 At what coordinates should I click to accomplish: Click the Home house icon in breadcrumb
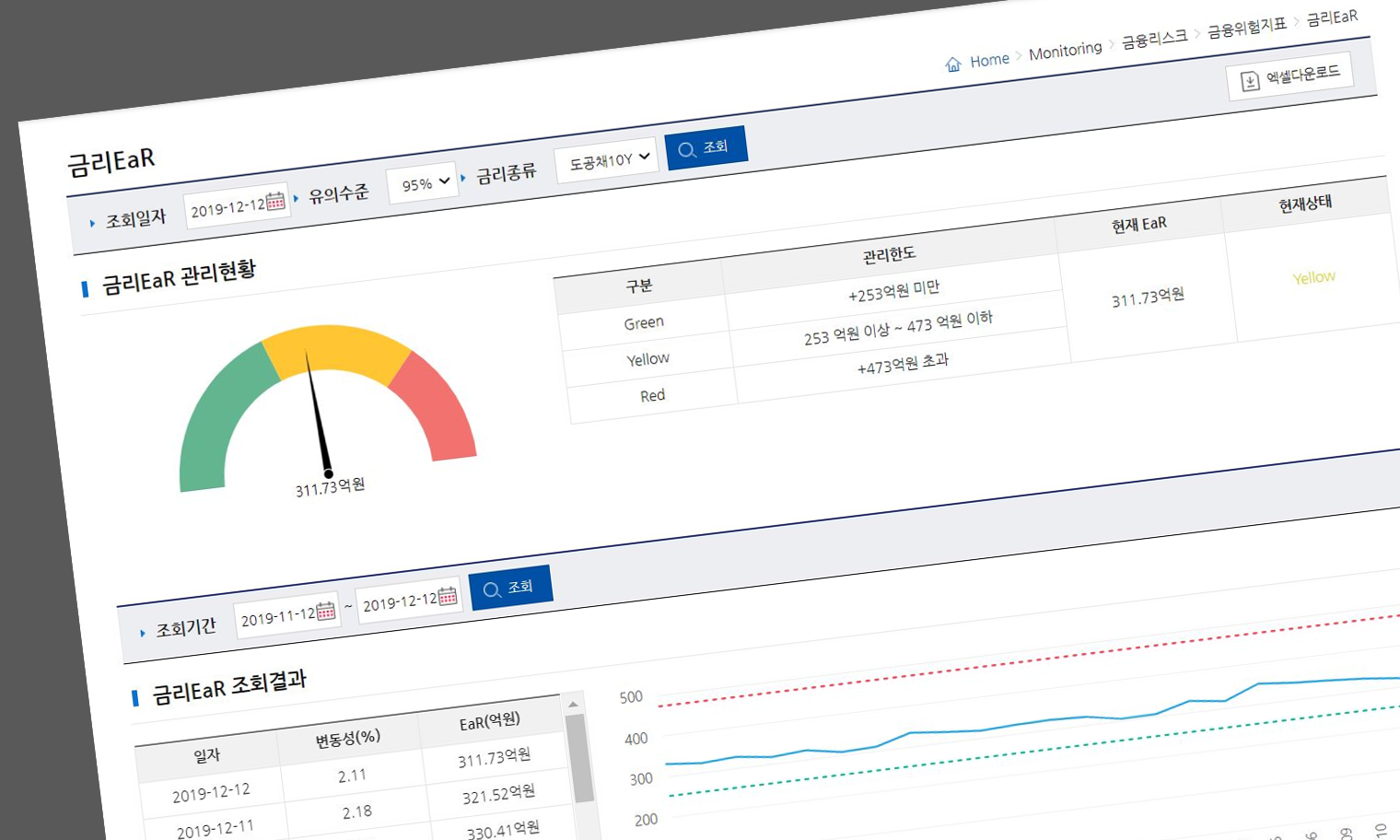point(953,64)
